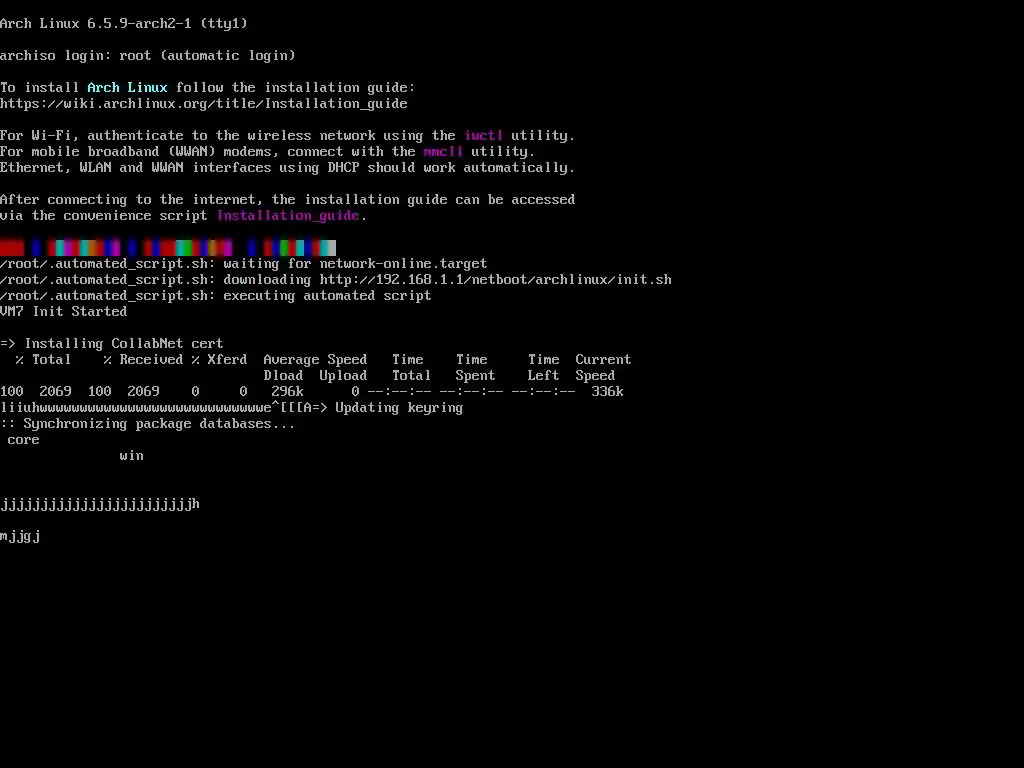1024x768 pixels.
Task: Click the cyan 'Arch Linux' text
Action: pyautogui.click(x=127, y=88)
